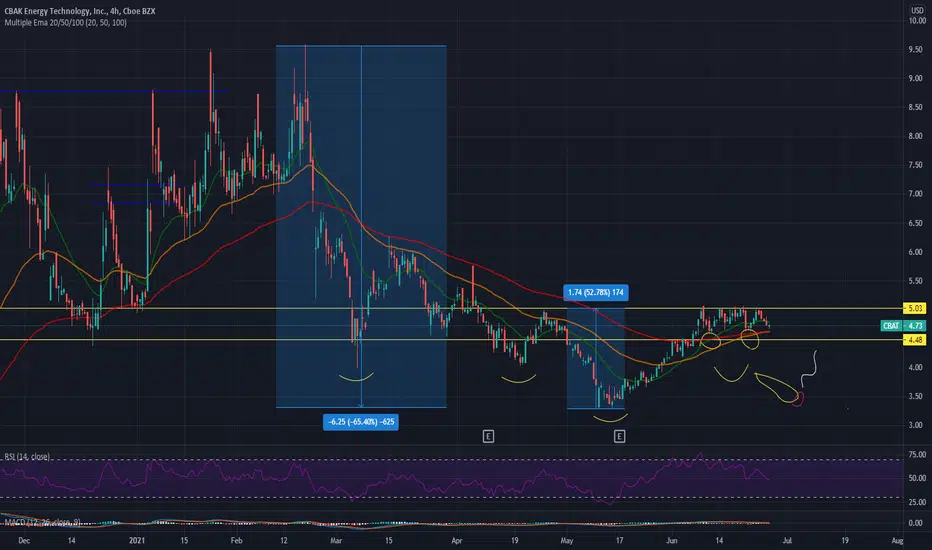Click the RSI 25.00 axis label

pos(917,502)
